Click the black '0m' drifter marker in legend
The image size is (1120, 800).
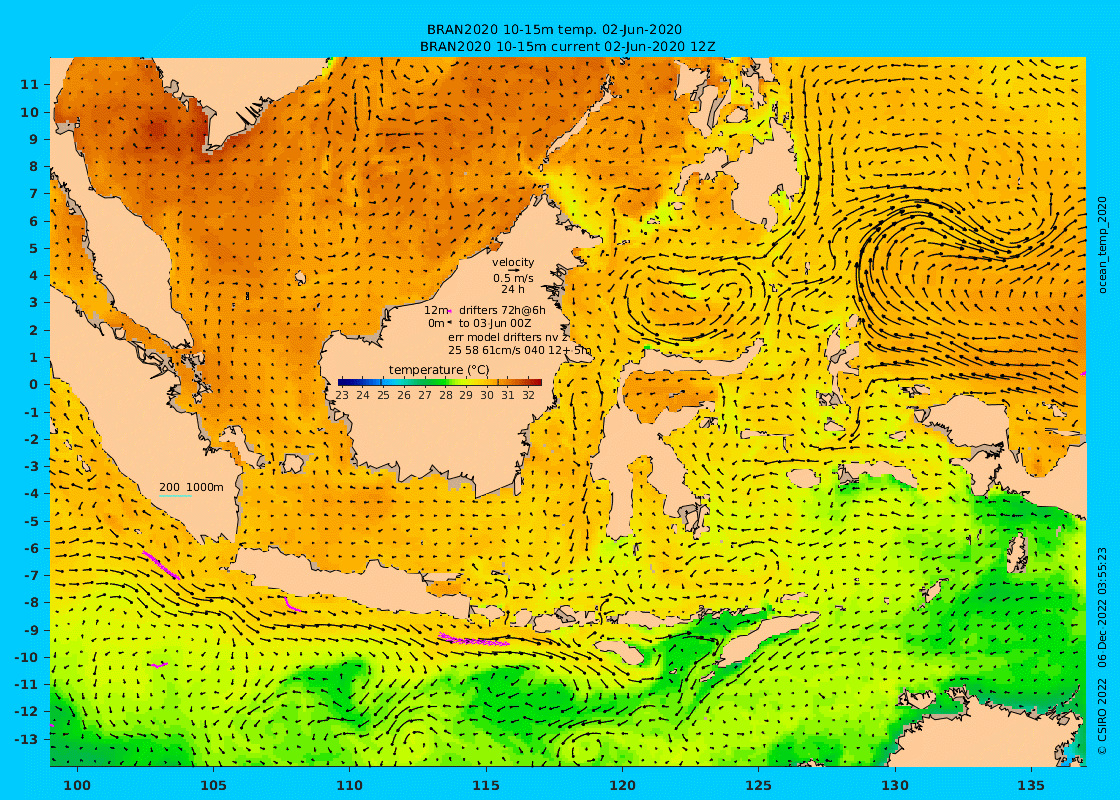tap(450, 323)
